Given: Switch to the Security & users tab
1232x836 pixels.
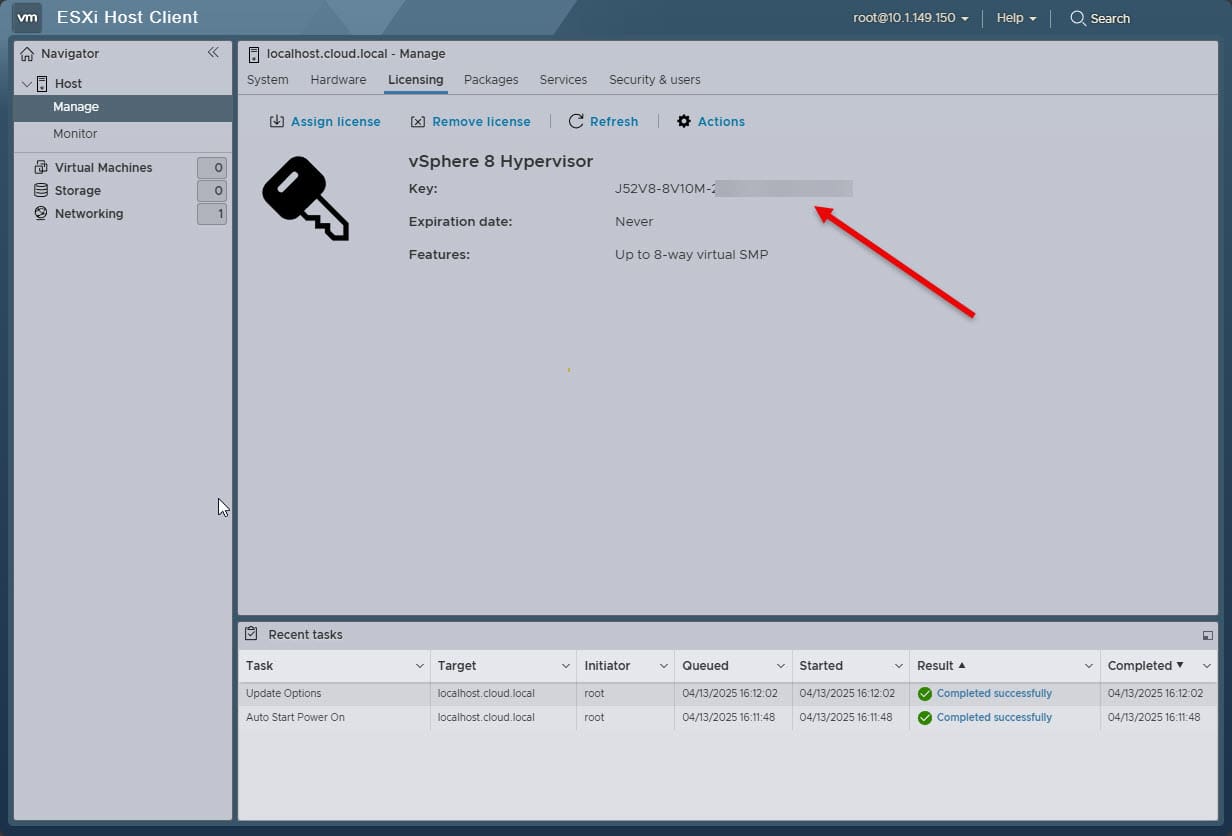Looking at the screenshot, I should click(x=654, y=80).
